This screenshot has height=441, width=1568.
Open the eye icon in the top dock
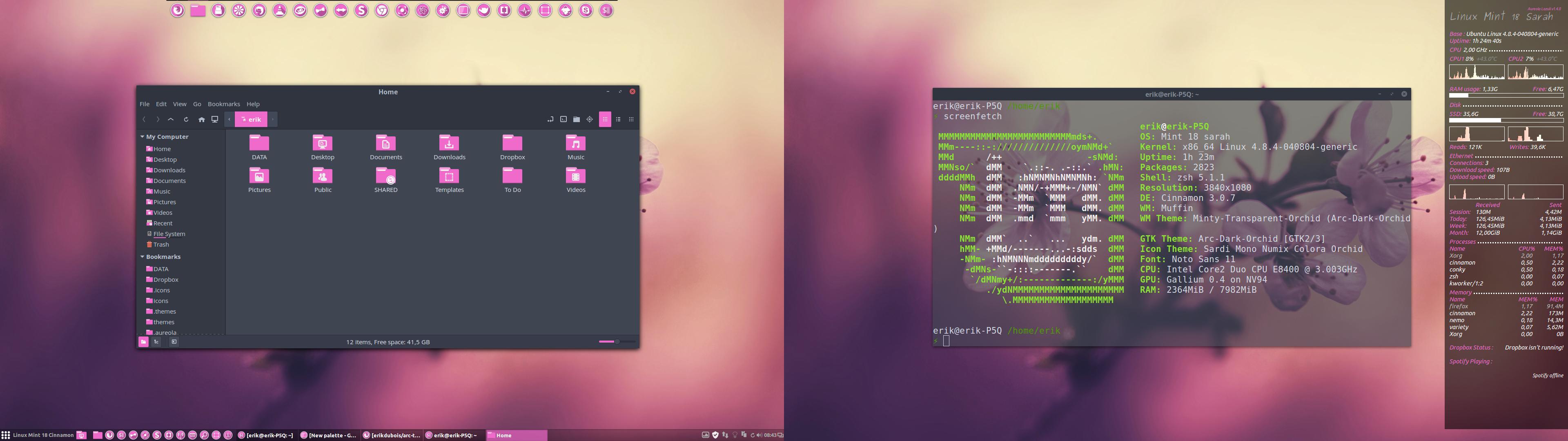[300, 10]
